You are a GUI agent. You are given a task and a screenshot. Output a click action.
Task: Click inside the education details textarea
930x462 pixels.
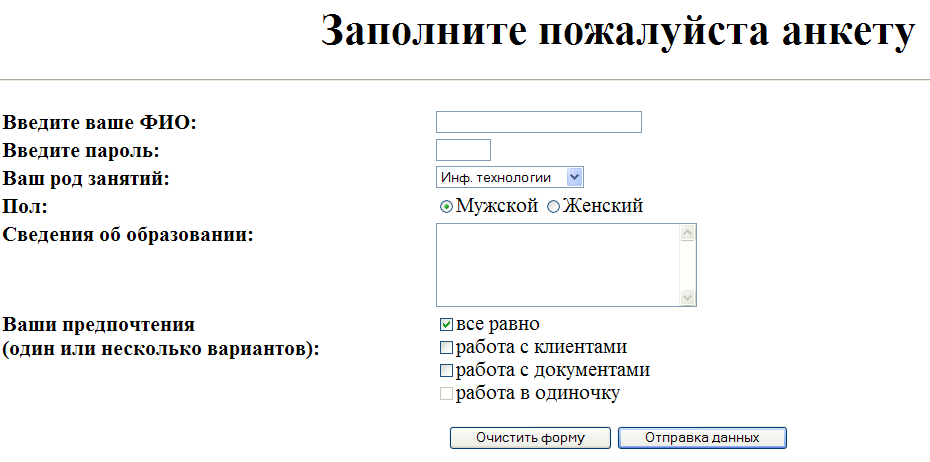click(558, 265)
